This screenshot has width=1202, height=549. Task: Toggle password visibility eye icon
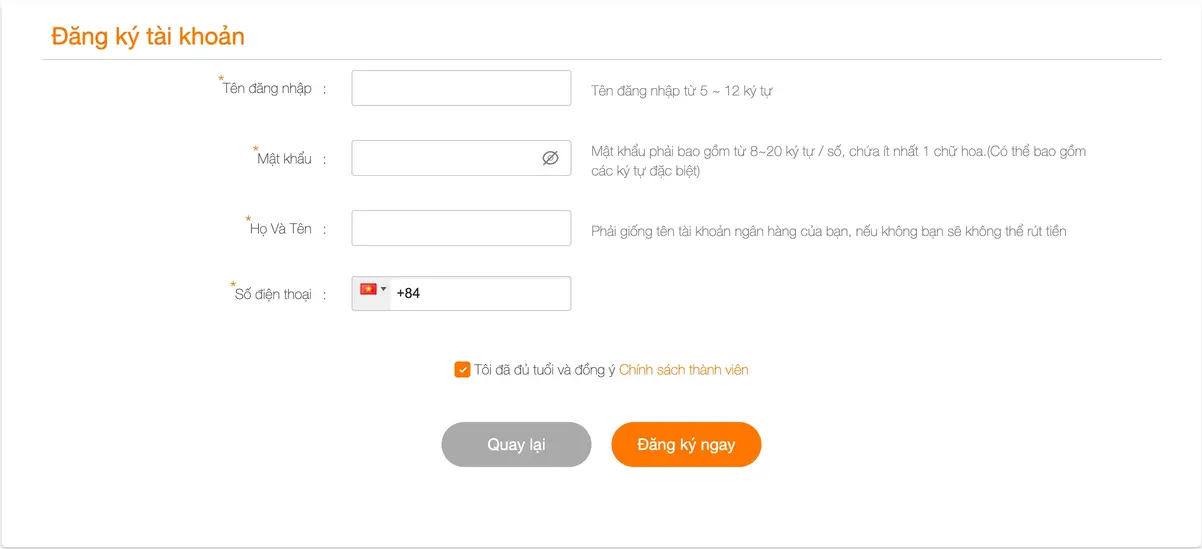tap(550, 158)
